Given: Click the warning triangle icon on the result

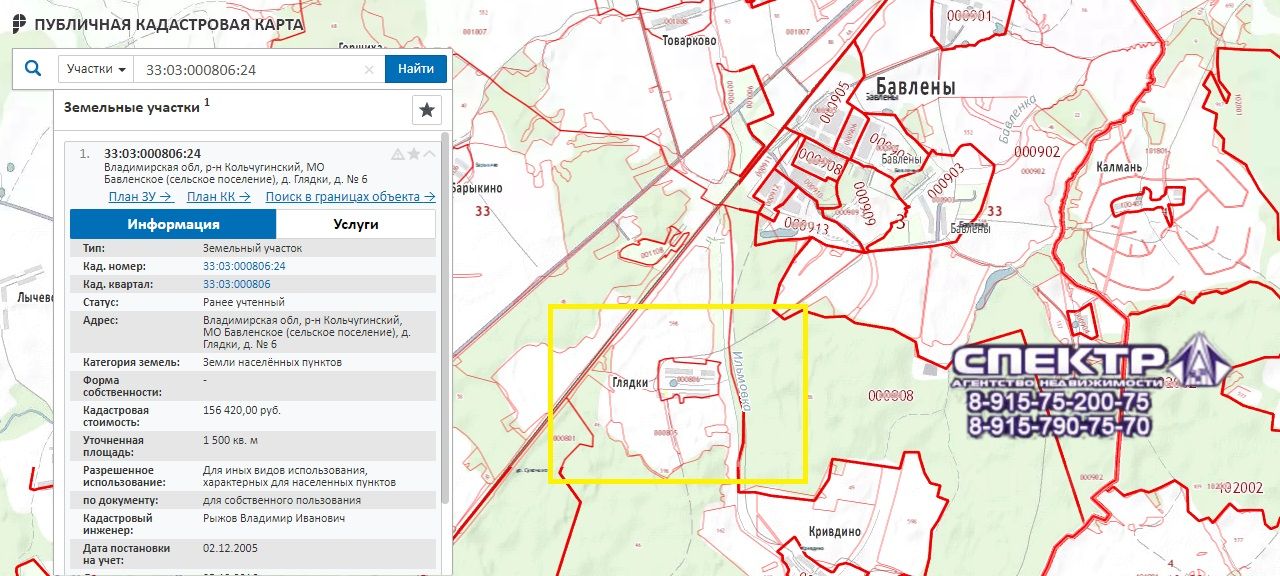Looking at the screenshot, I should tap(397, 154).
